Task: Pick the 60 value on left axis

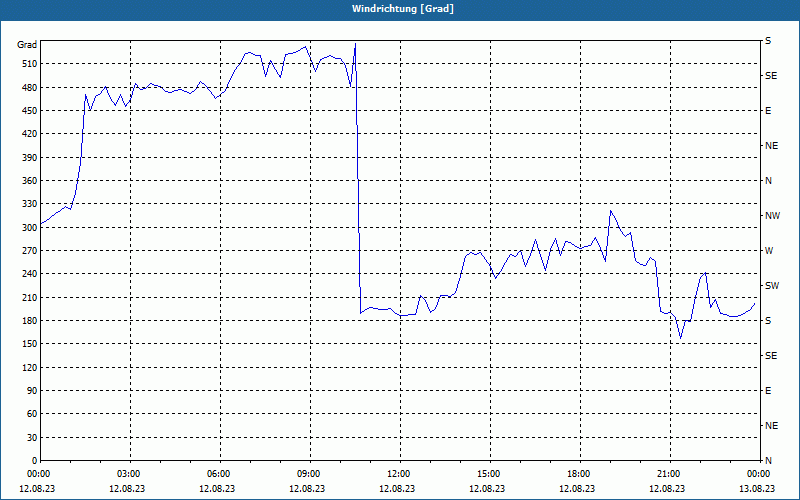Action: pyautogui.click(x=32, y=413)
